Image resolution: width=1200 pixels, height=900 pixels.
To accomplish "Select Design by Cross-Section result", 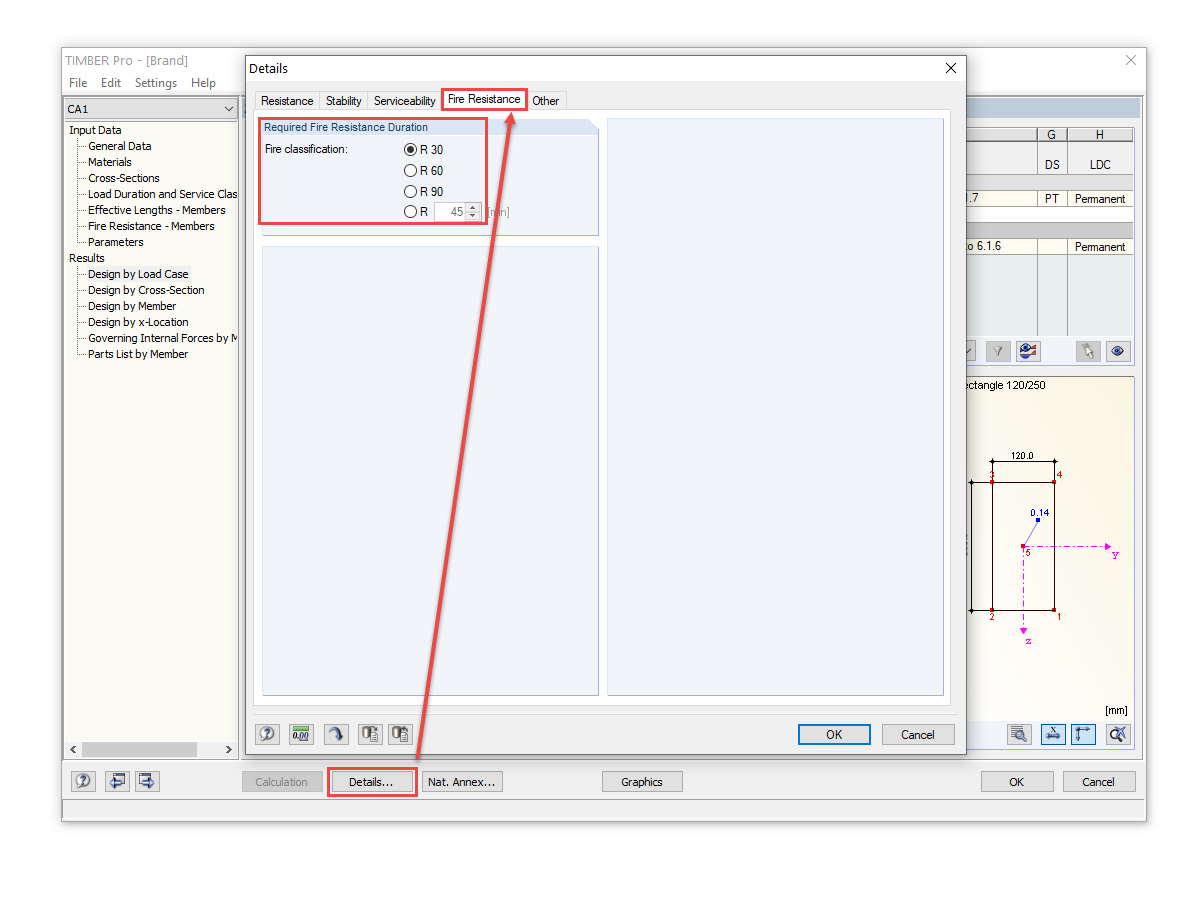I will pos(146,290).
